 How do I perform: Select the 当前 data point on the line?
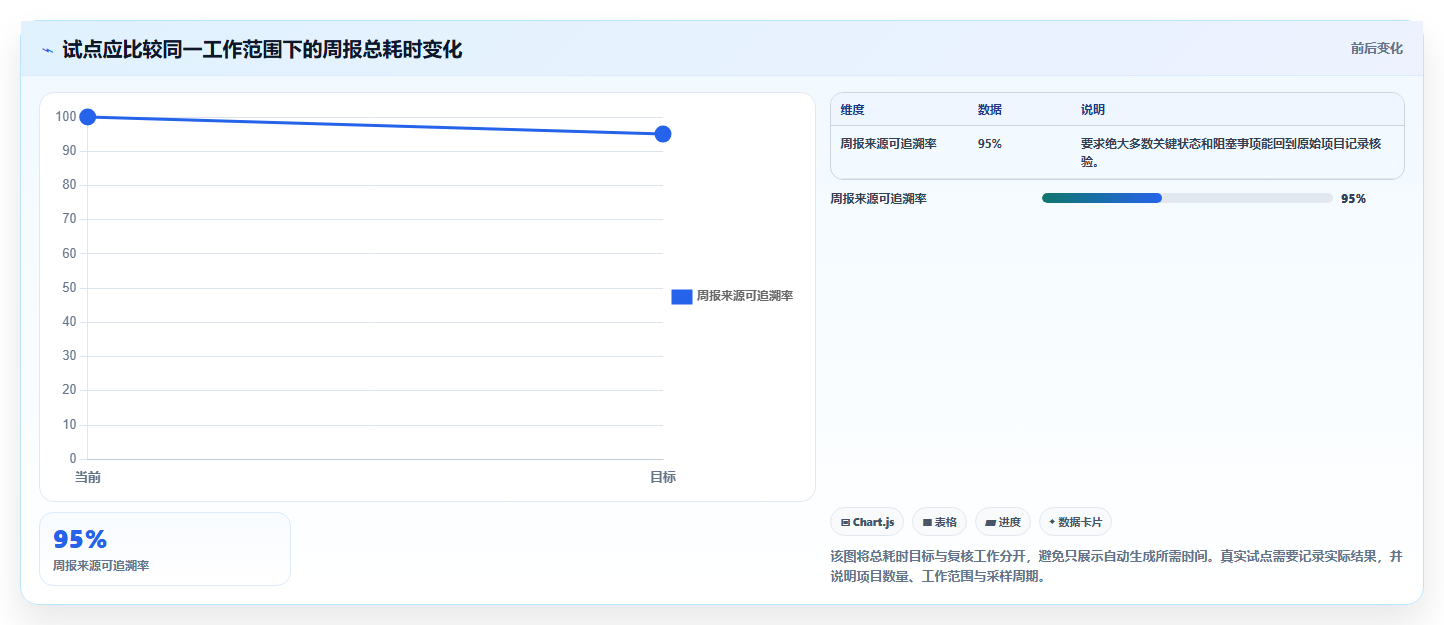coord(88,117)
